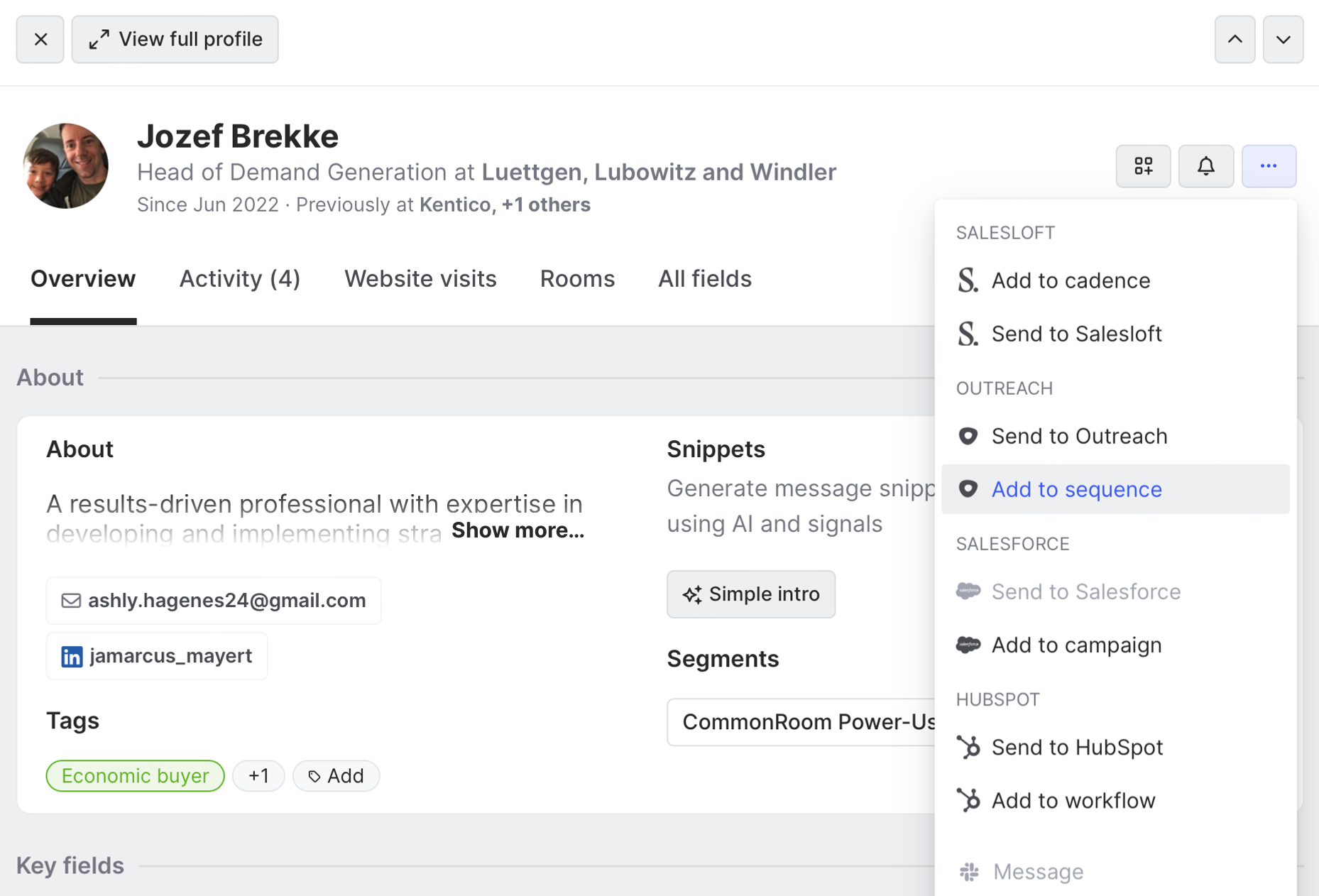The width and height of the screenshot is (1319, 896).
Task: Click Salesloft icon beside Send to Salesloft
Action: [x=968, y=334]
